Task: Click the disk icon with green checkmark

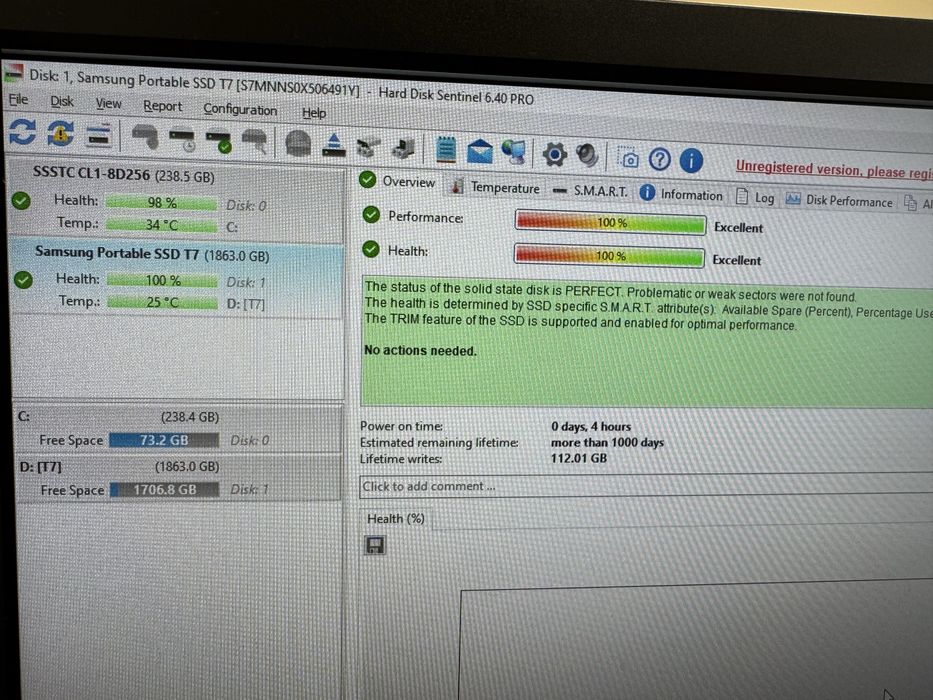Action: 218,141
